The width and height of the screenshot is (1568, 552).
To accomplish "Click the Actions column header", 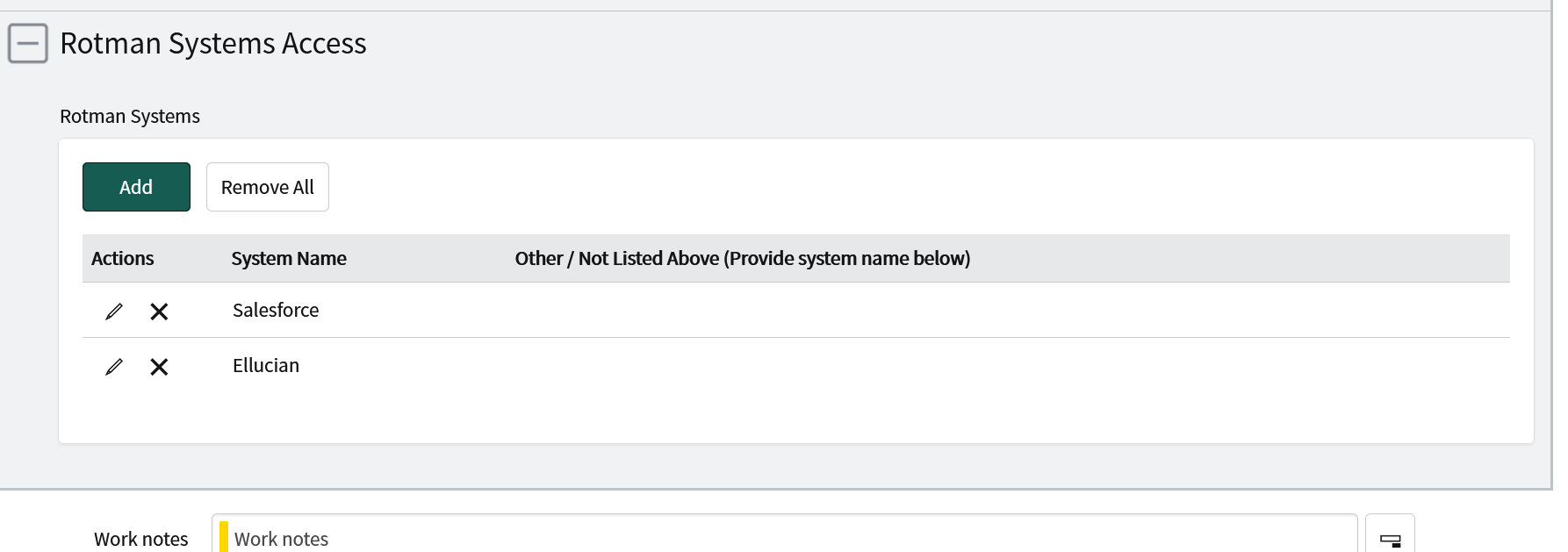I will coord(123,258).
